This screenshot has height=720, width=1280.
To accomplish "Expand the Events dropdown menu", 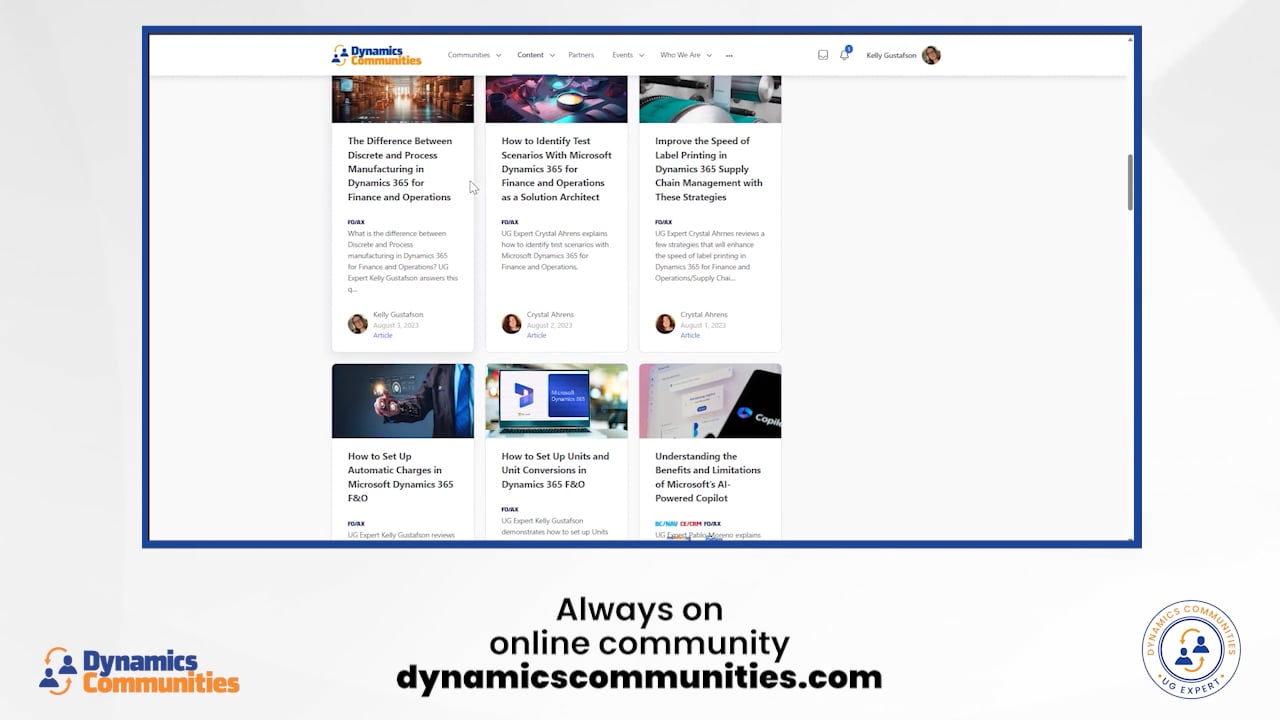I will [623, 55].
